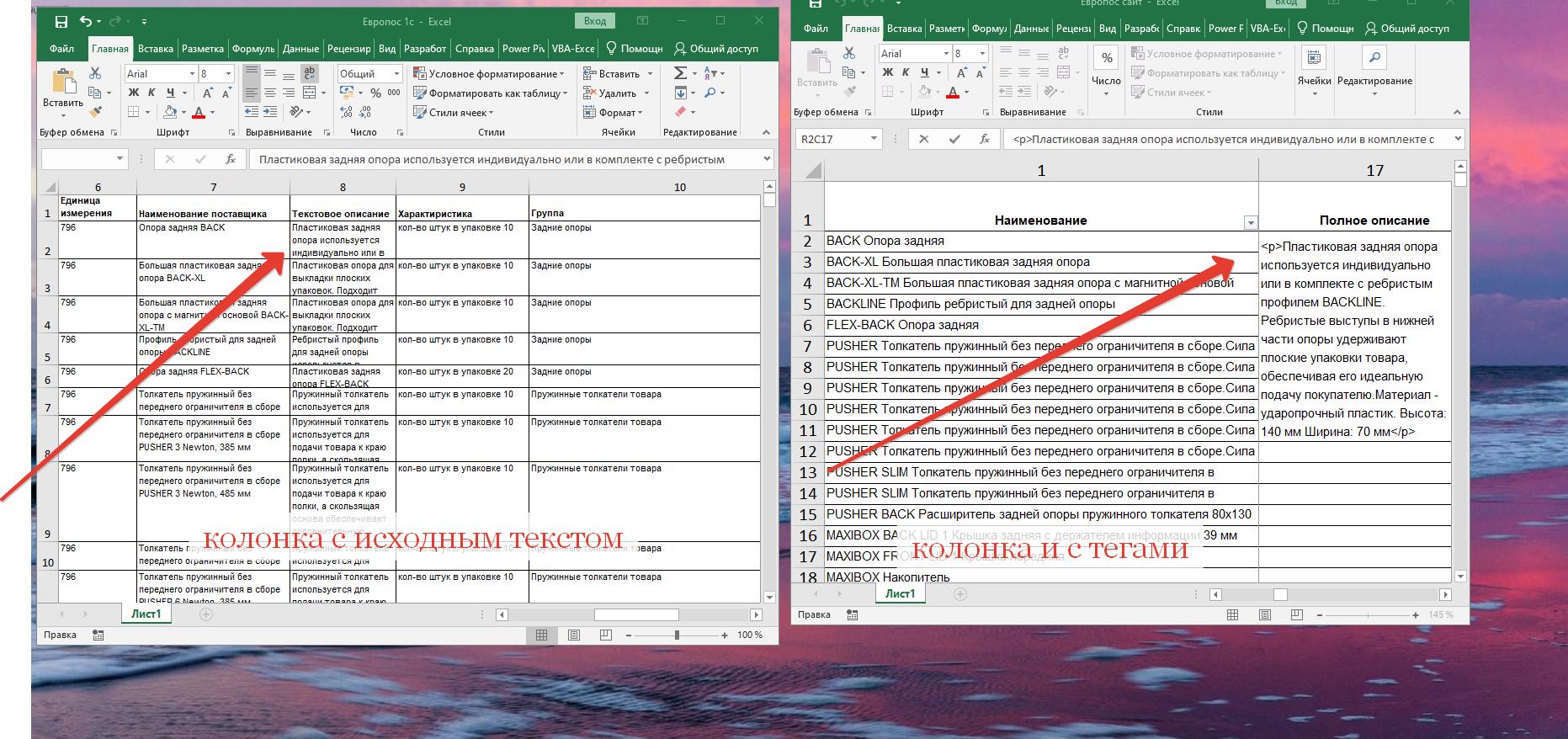The image size is (1568, 739).
Task: Click the Fill down icon in left window
Action: 680,93
